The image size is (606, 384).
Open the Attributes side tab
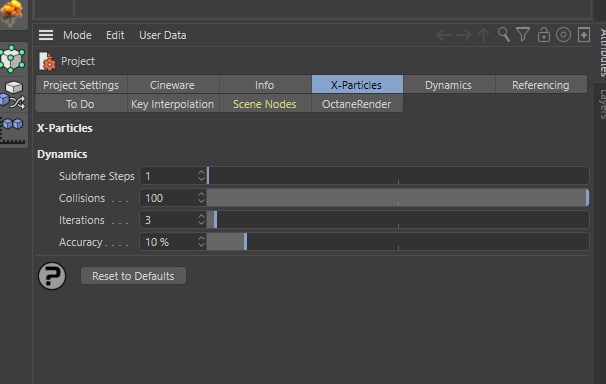(601, 52)
